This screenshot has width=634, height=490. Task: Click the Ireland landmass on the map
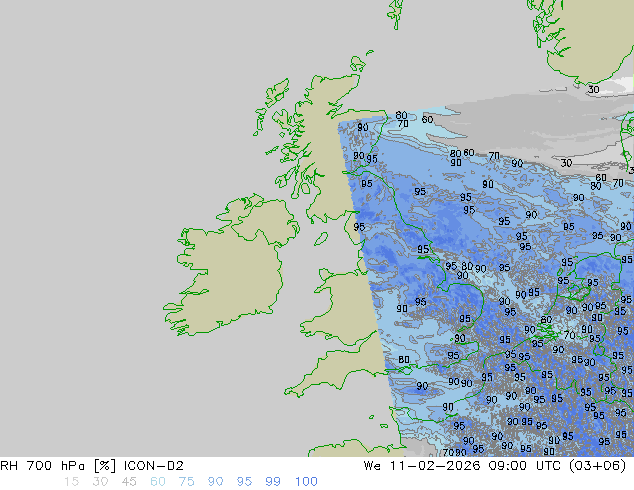pyautogui.click(x=235, y=271)
